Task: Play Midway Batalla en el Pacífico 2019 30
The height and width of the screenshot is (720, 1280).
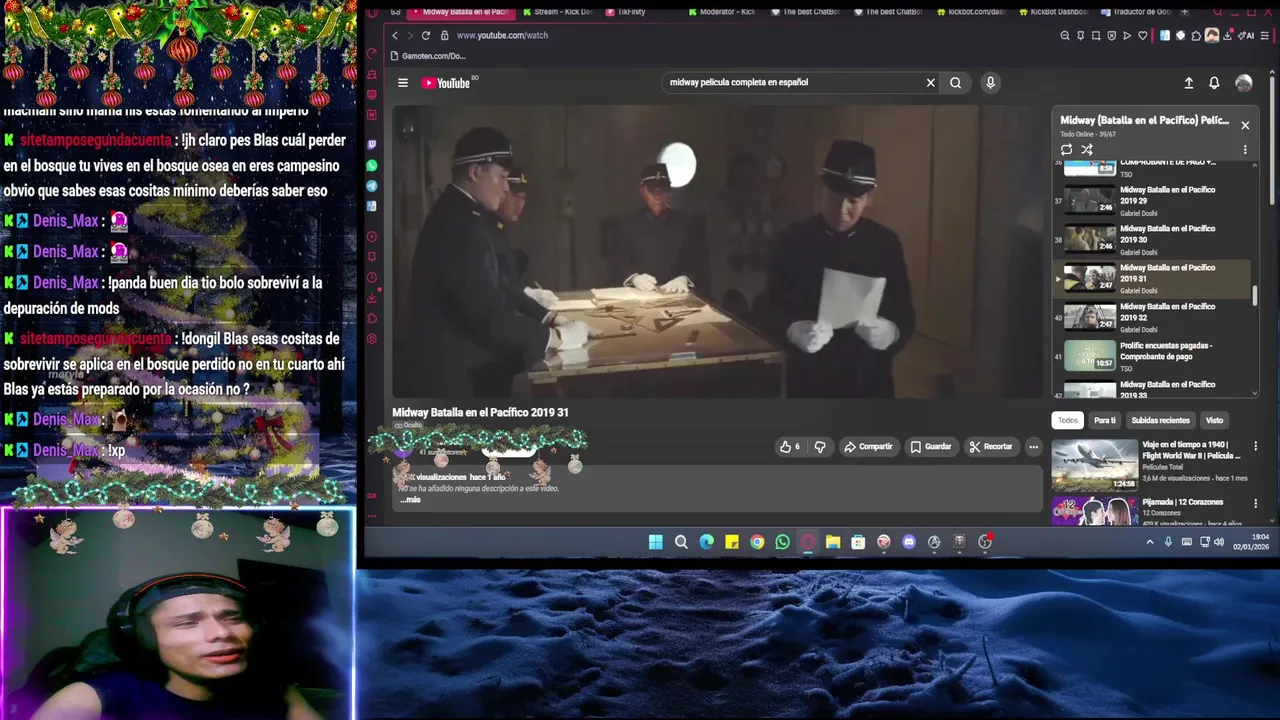Action: [1154, 239]
